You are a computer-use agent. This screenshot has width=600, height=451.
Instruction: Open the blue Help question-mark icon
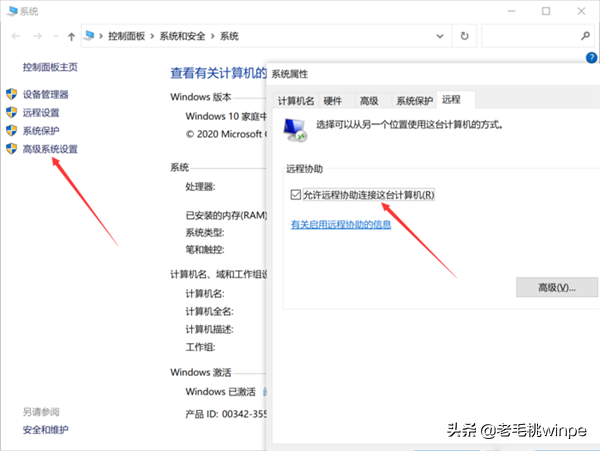pyautogui.click(x=591, y=58)
